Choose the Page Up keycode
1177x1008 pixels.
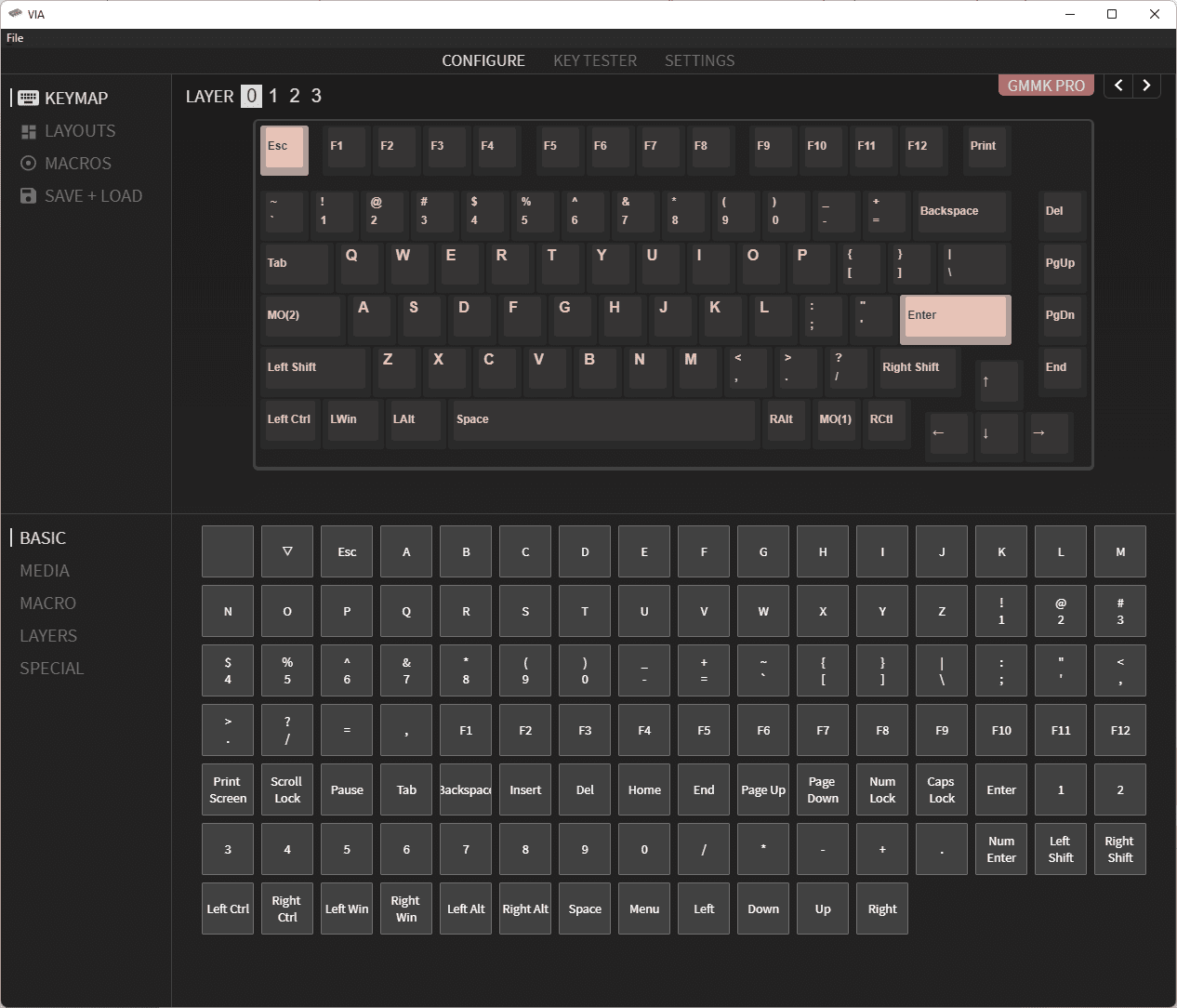[763, 789]
